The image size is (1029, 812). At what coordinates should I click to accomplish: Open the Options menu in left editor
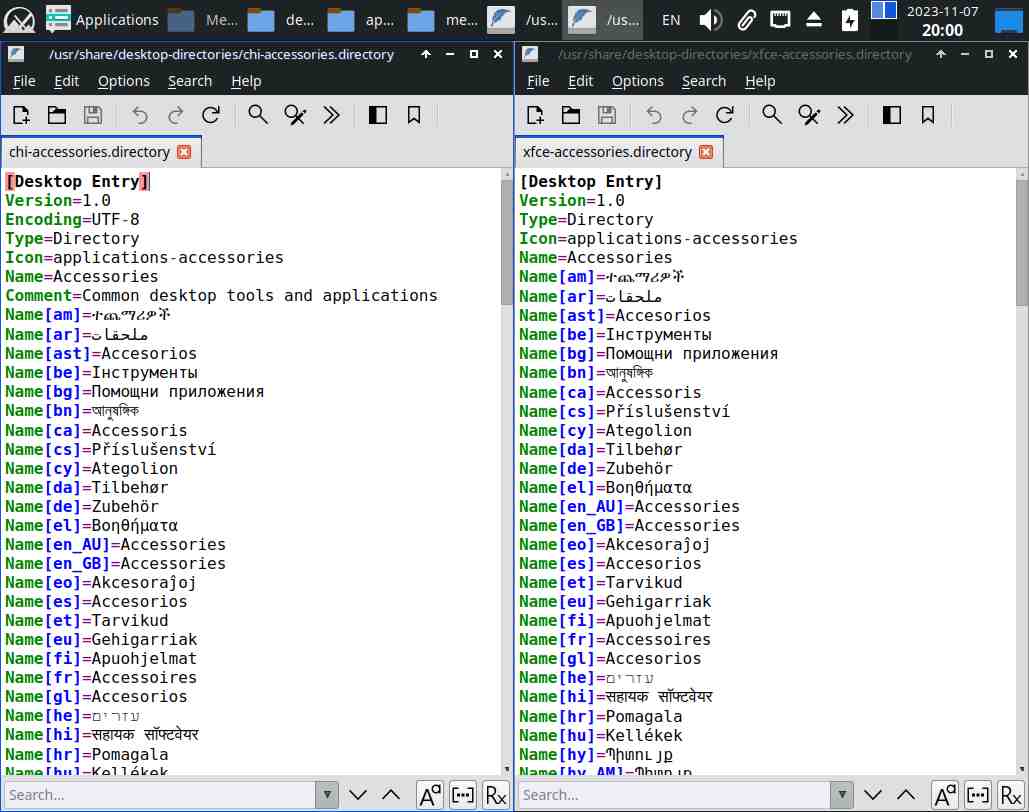click(124, 81)
